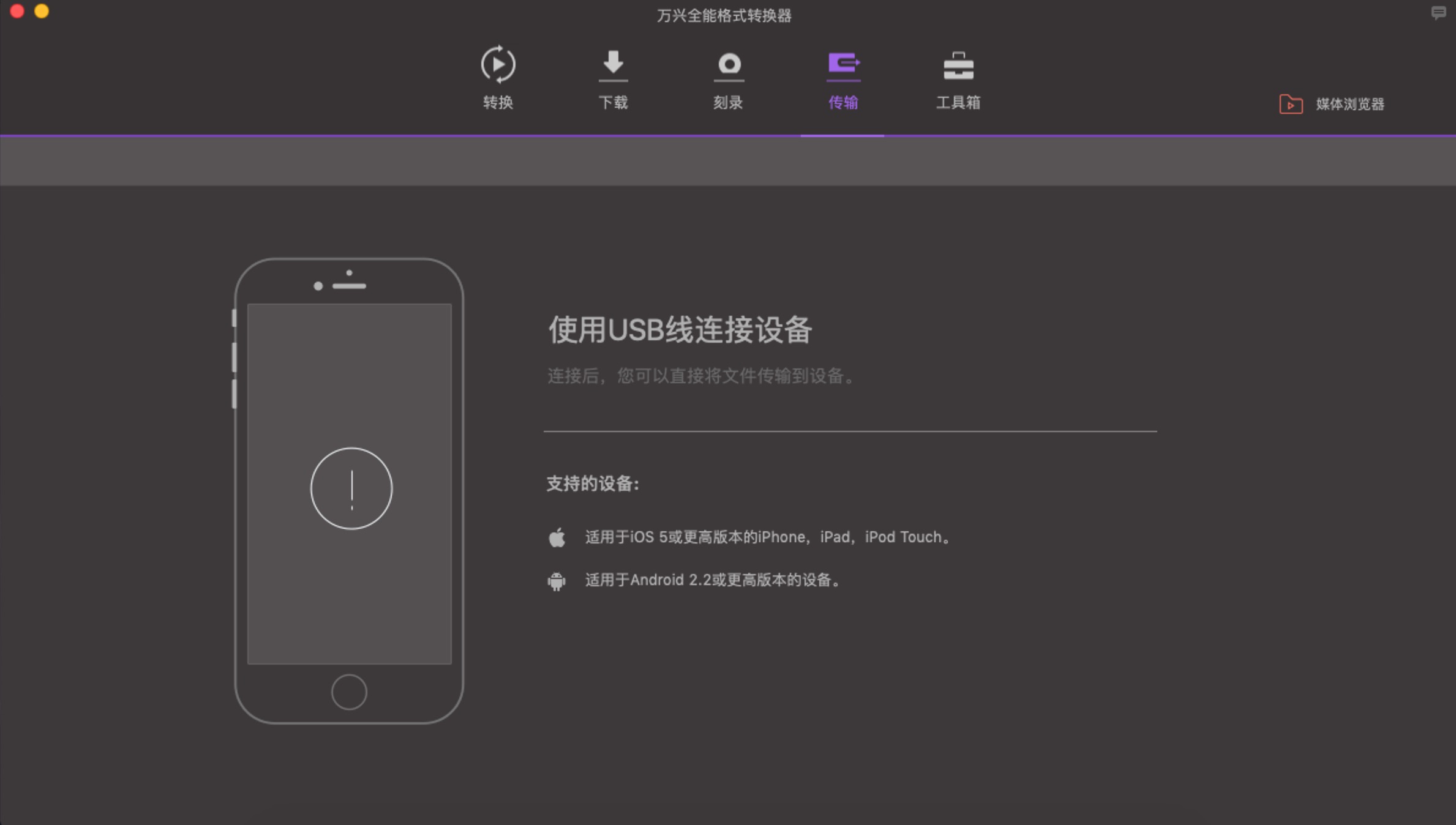Click the purple Transfer (传输) icon
1456x825 pixels.
click(x=843, y=64)
